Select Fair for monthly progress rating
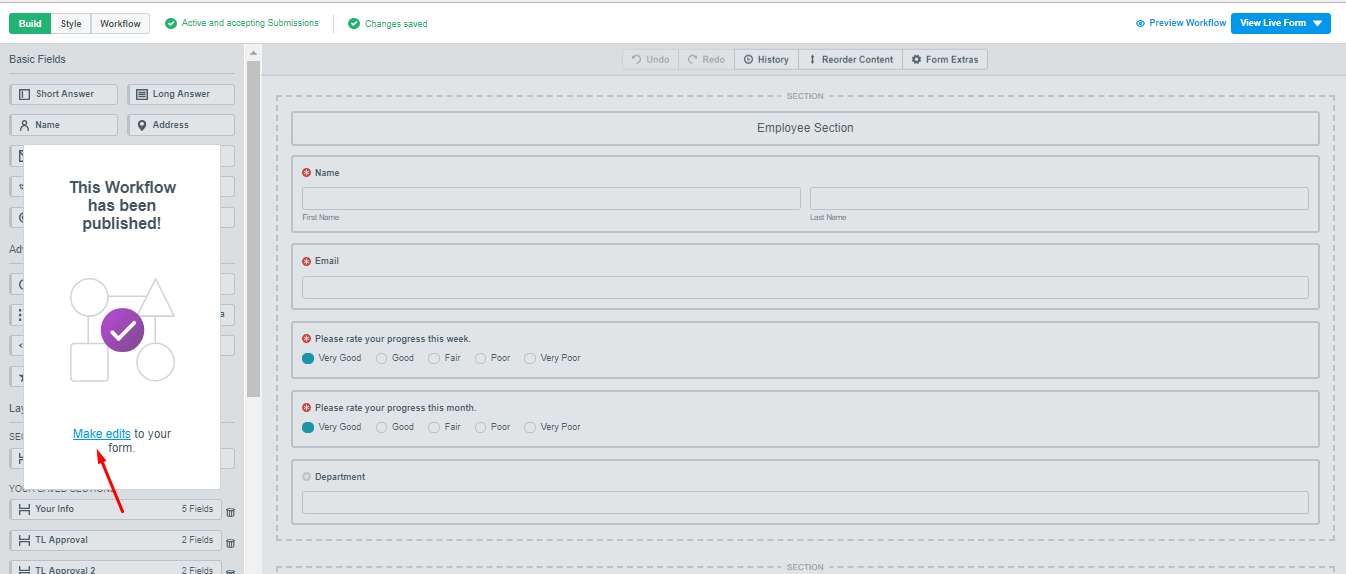Image resolution: width=1346 pixels, height=574 pixels. tap(434, 427)
